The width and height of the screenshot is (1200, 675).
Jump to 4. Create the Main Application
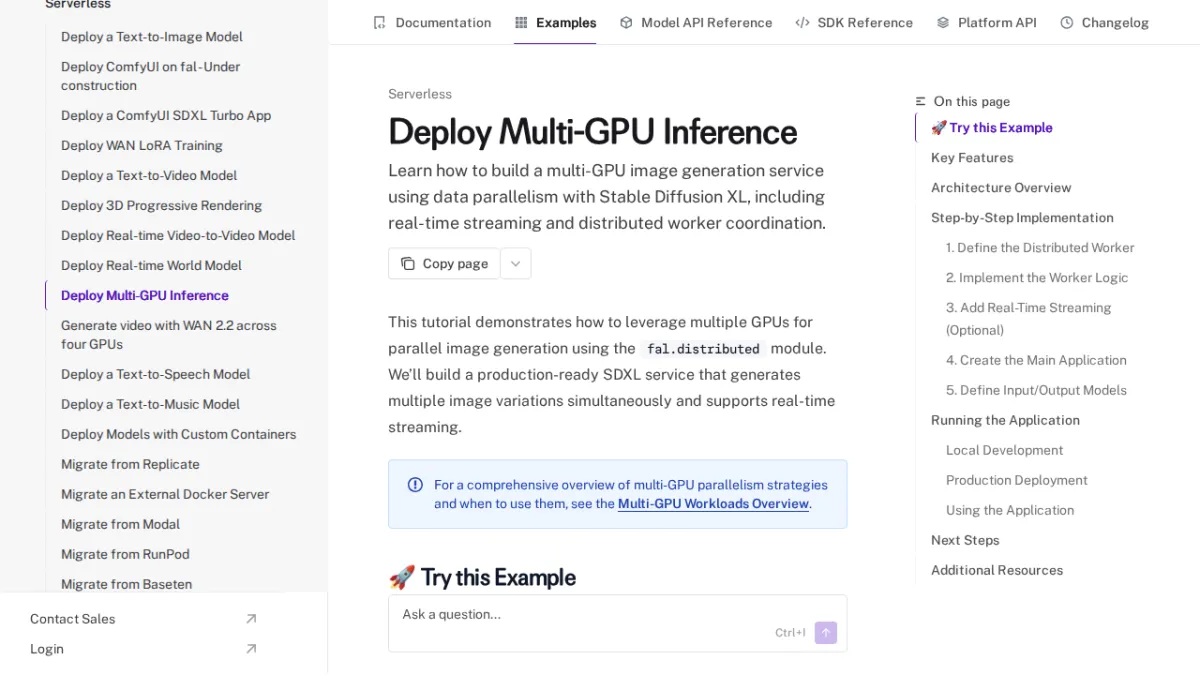pos(1036,360)
